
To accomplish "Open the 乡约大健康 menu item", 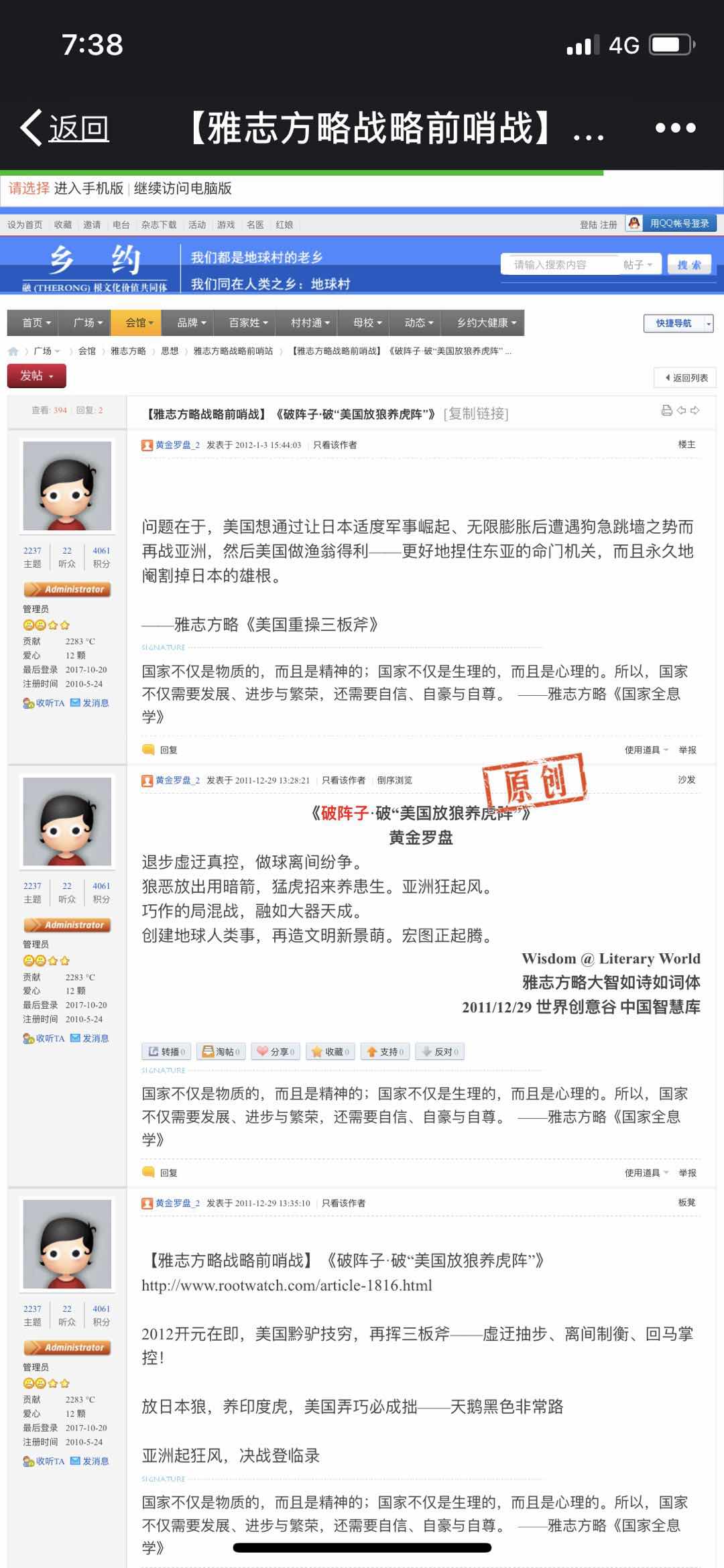I will pyautogui.click(x=487, y=322).
